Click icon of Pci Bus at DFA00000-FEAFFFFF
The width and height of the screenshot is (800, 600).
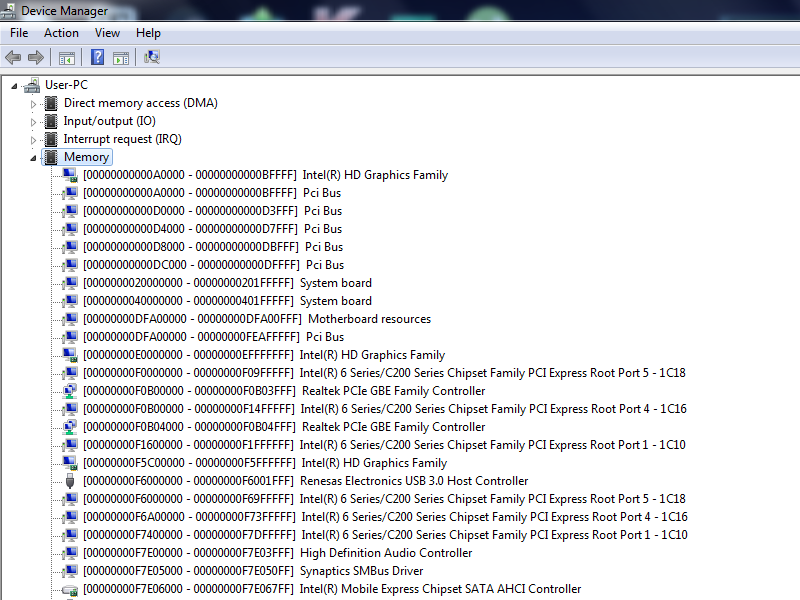tap(70, 337)
